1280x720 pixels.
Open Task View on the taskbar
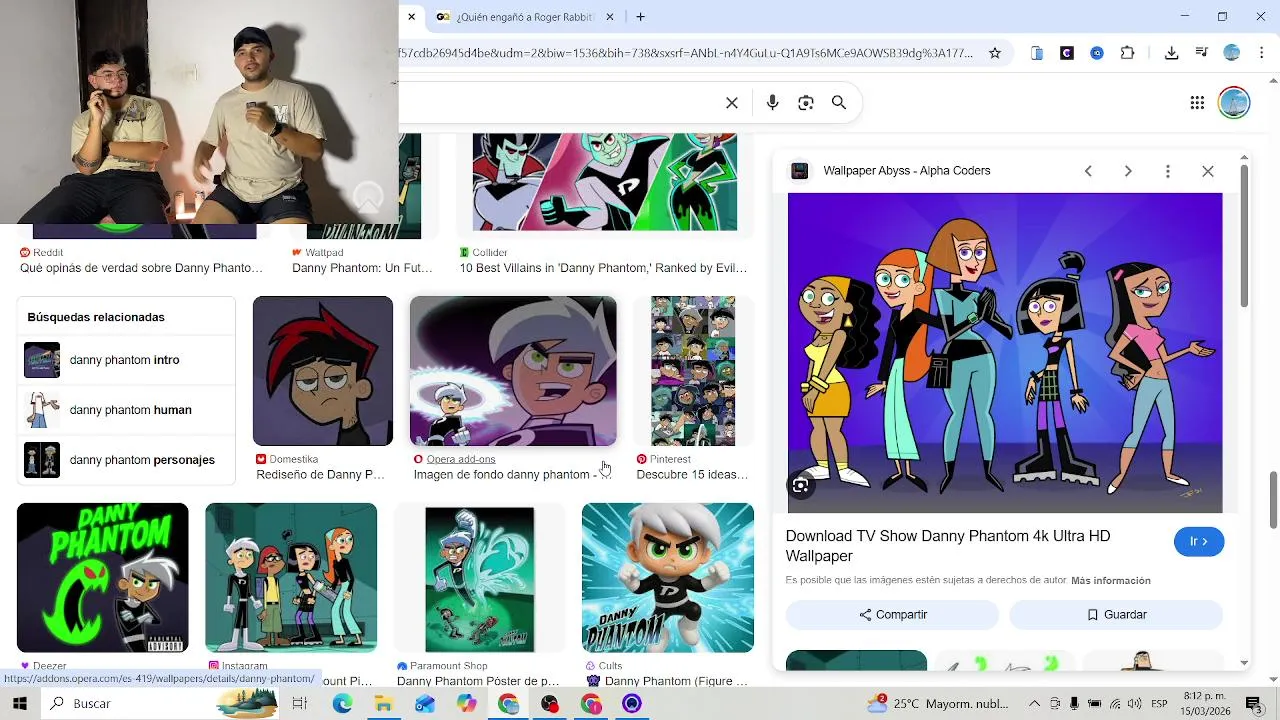[299, 704]
